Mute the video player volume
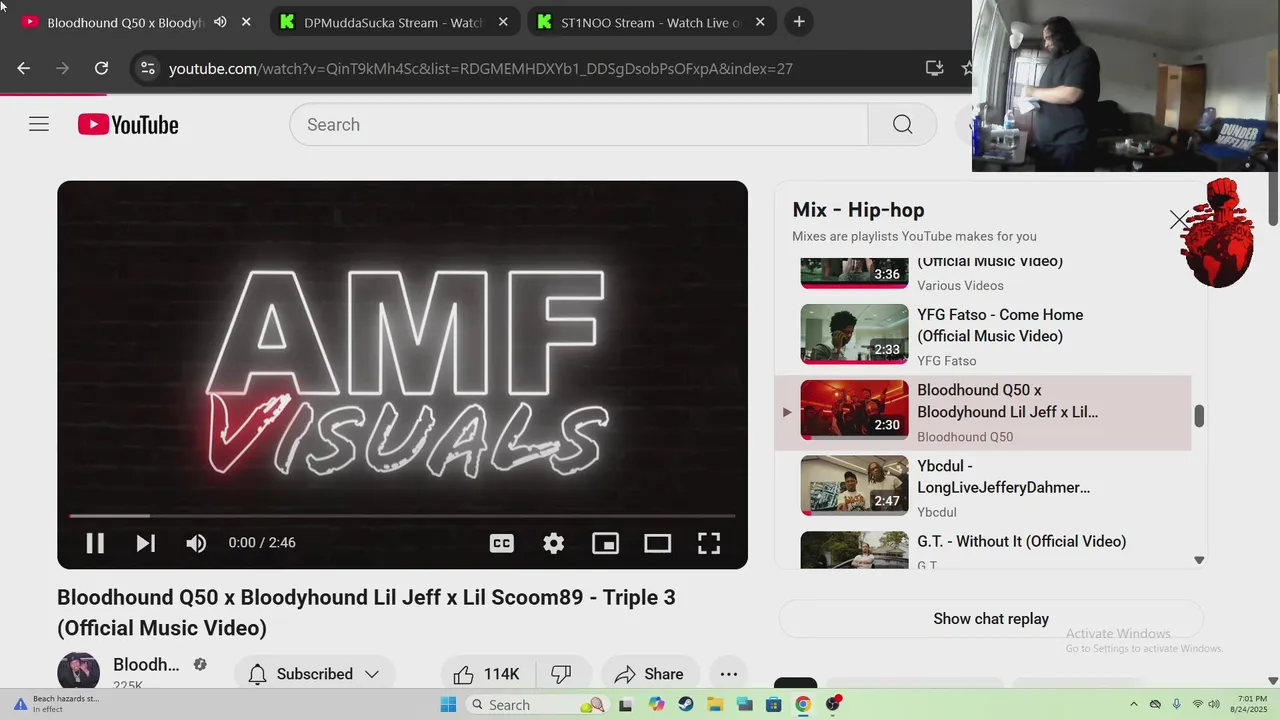Viewport: 1280px width, 720px height. (196, 543)
